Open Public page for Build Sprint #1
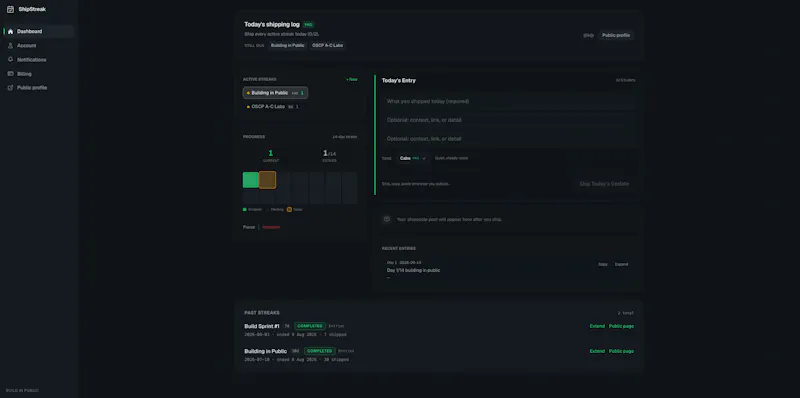800x398 pixels. click(621, 326)
